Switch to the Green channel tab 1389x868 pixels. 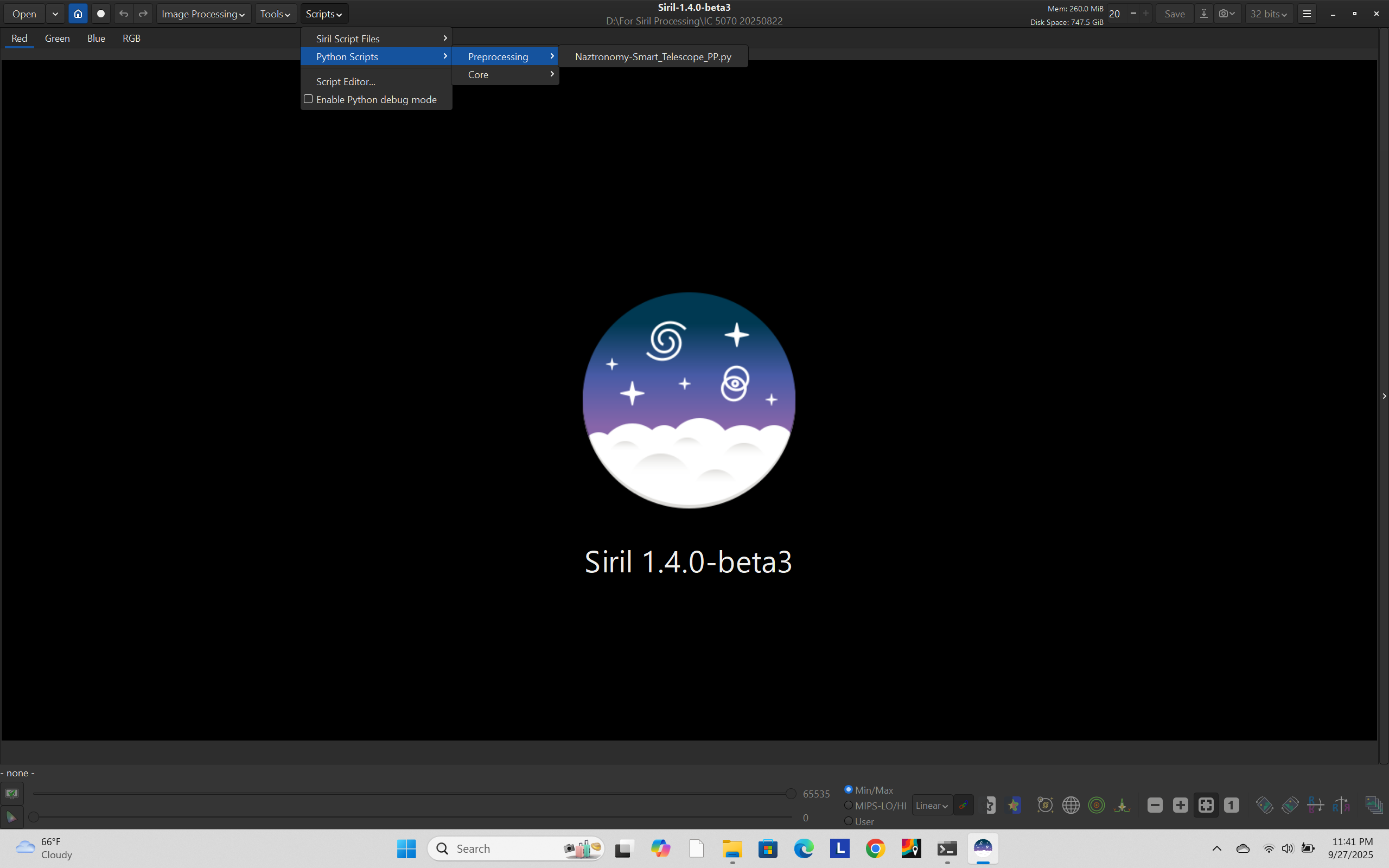pos(58,39)
